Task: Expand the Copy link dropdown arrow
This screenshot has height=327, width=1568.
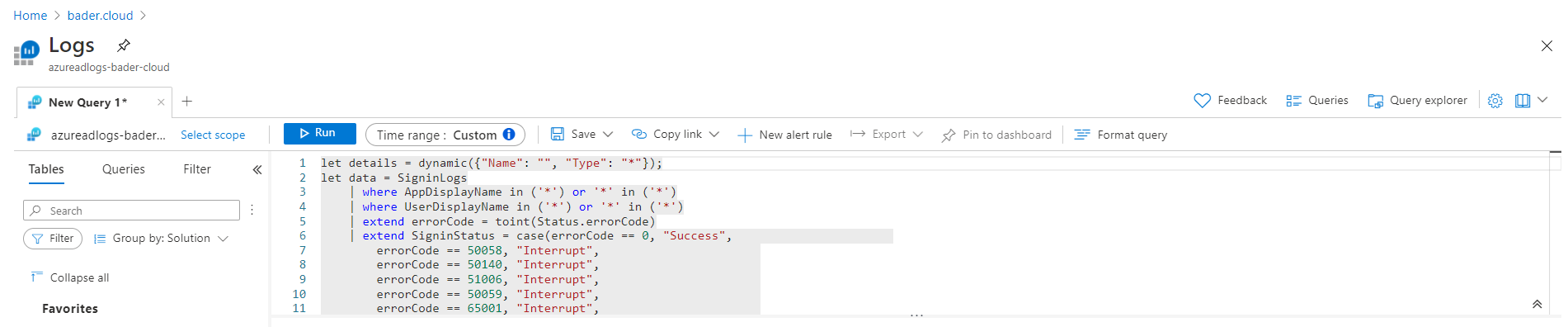Action: [714, 134]
